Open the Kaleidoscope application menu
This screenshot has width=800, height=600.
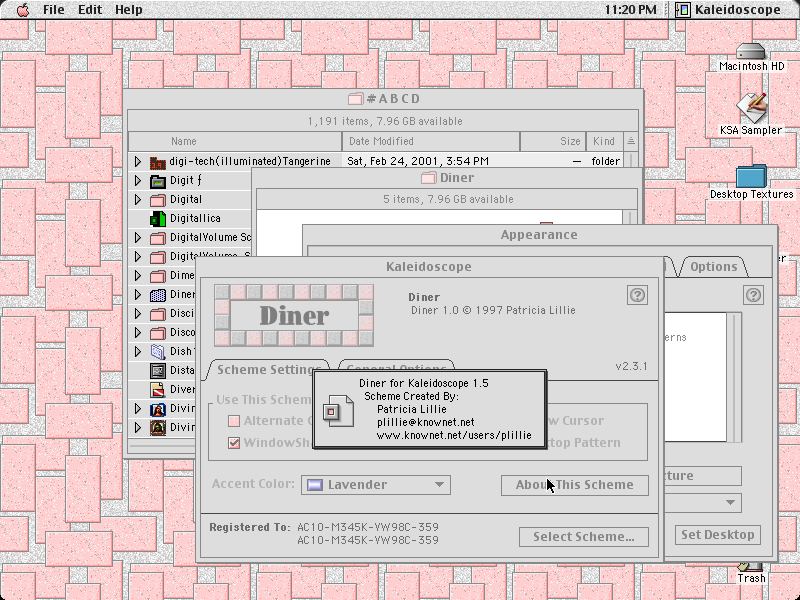[x=728, y=10]
